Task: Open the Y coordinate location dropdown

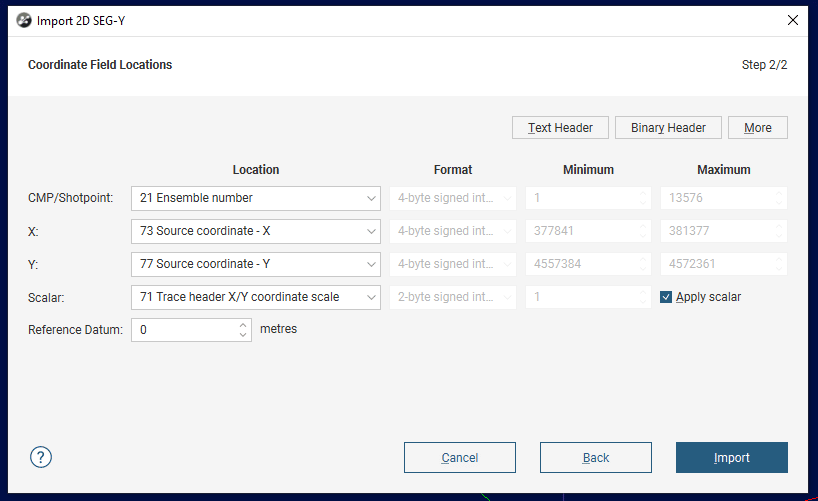Action: (256, 264)
